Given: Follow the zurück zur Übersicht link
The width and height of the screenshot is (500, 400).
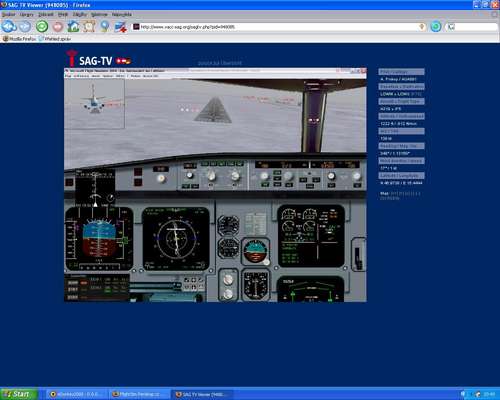Looking at the screenshot, I should click(220, 63).
